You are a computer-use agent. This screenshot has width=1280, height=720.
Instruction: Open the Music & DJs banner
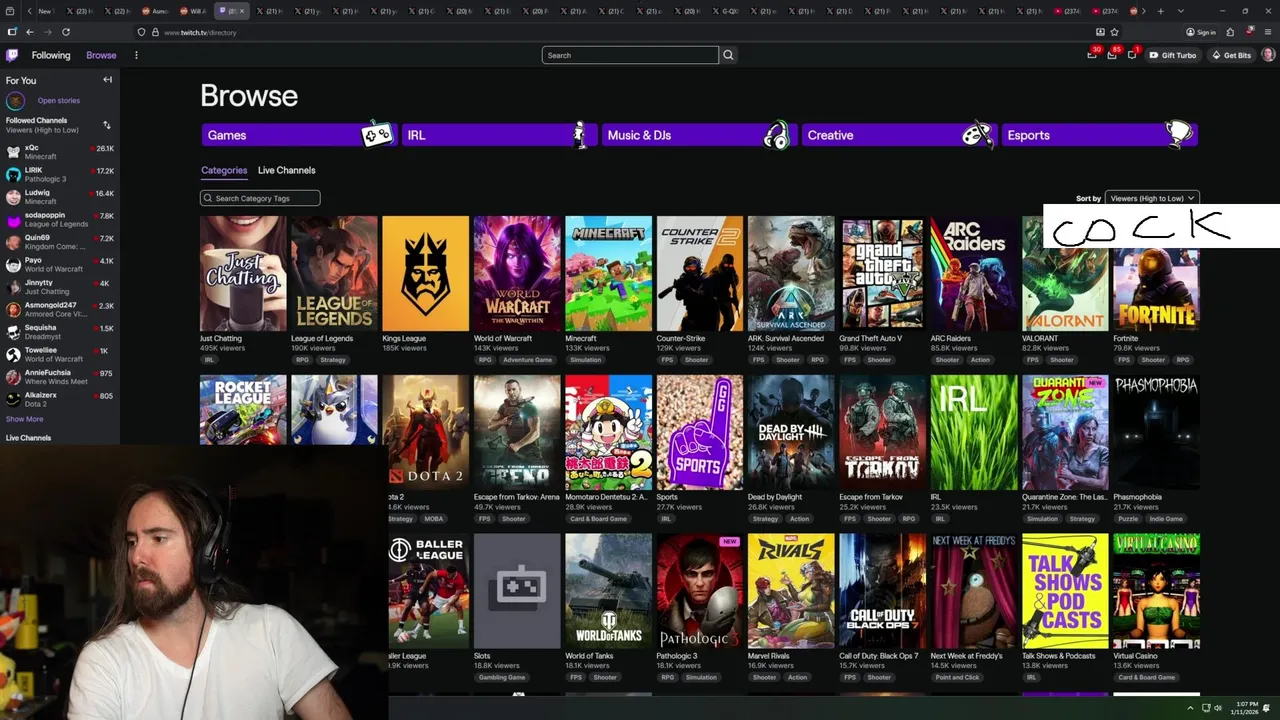coord(699,135)
